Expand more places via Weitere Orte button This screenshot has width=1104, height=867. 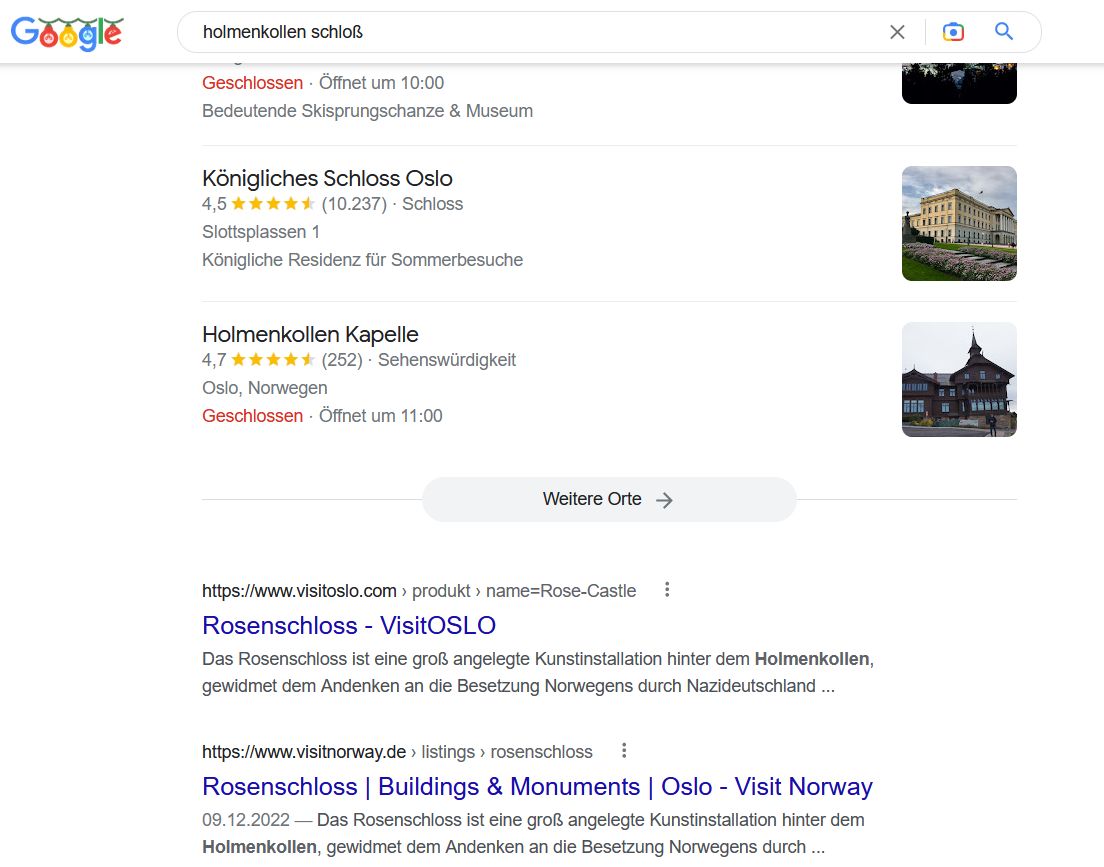[592, 499]
